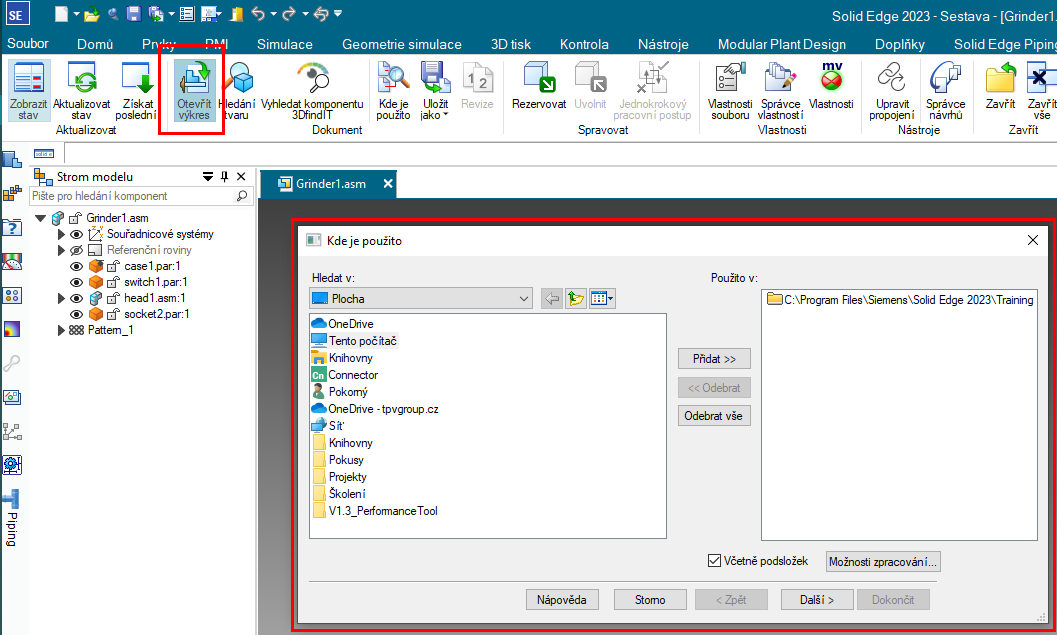Toggle Zobrazit stav in the ribbon

(x=28, y=92)
